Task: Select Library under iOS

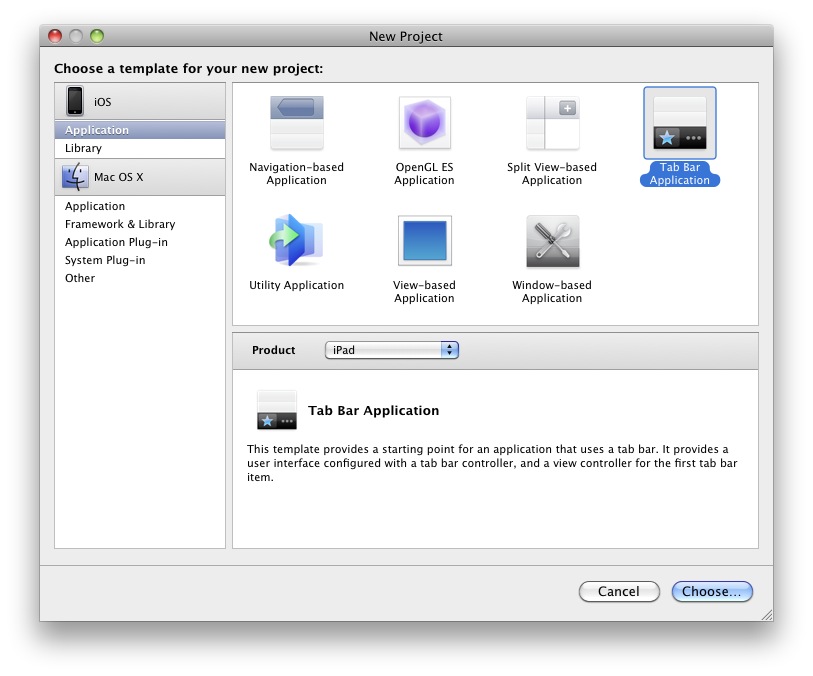Action: (140, 148)
